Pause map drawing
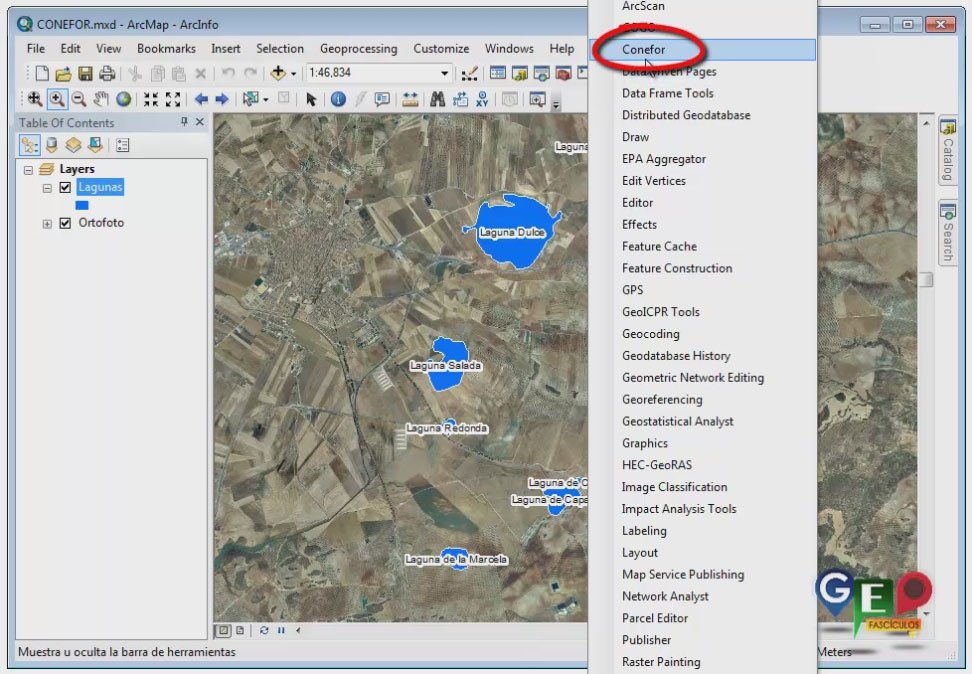Viewport: 972px width, 674px height. 281,630
